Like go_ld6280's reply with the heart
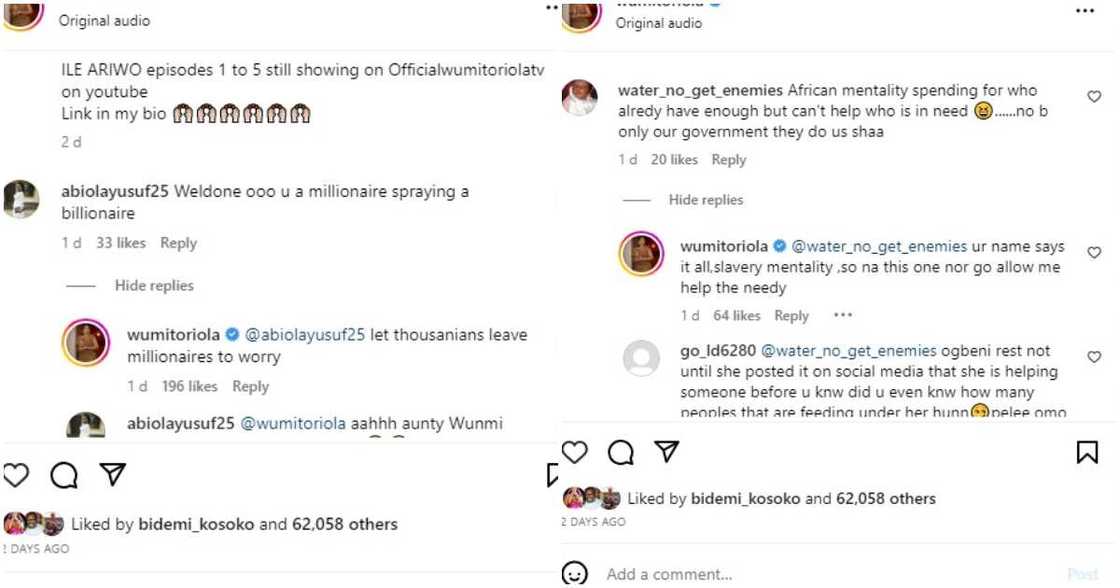This screenshot has height=588, width=1120. click(x=1094, y=357)
